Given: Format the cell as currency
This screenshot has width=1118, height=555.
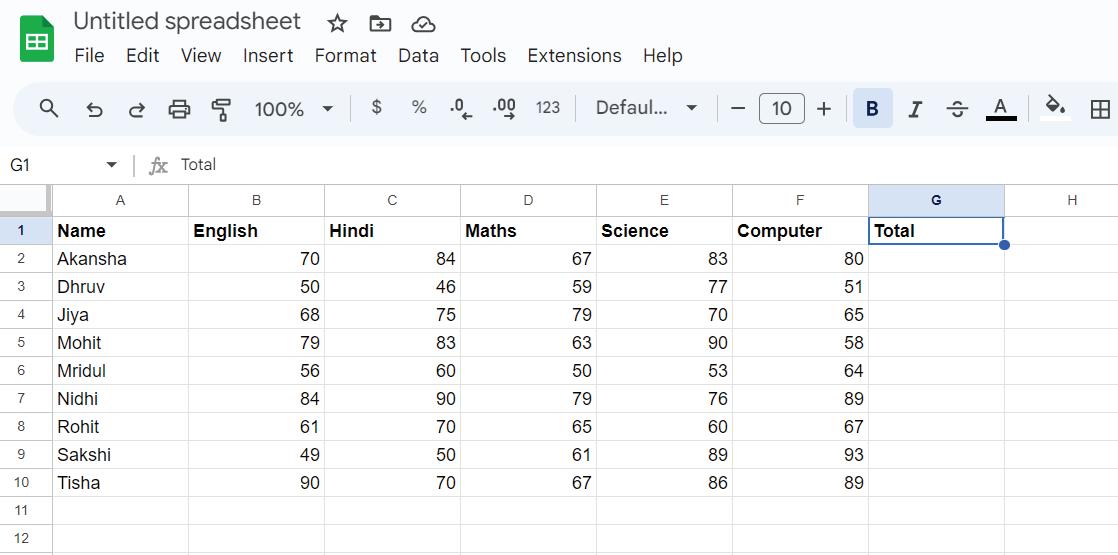Looking at the screenshot, I should point(376,108).
